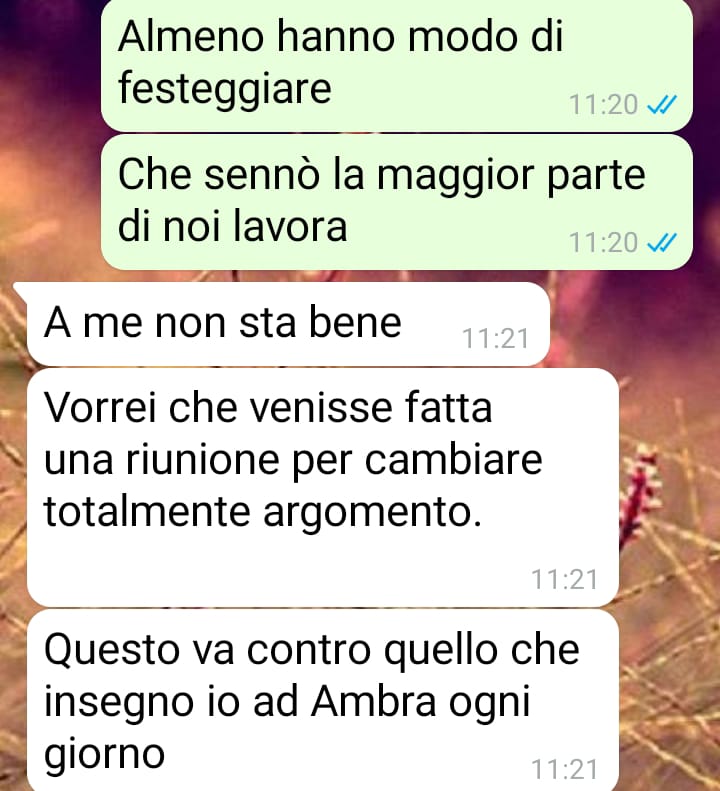The image size is (720, 791).
Task: Click the 11:20 timestamp on "festeggiare" message
Action: point(603,104)
